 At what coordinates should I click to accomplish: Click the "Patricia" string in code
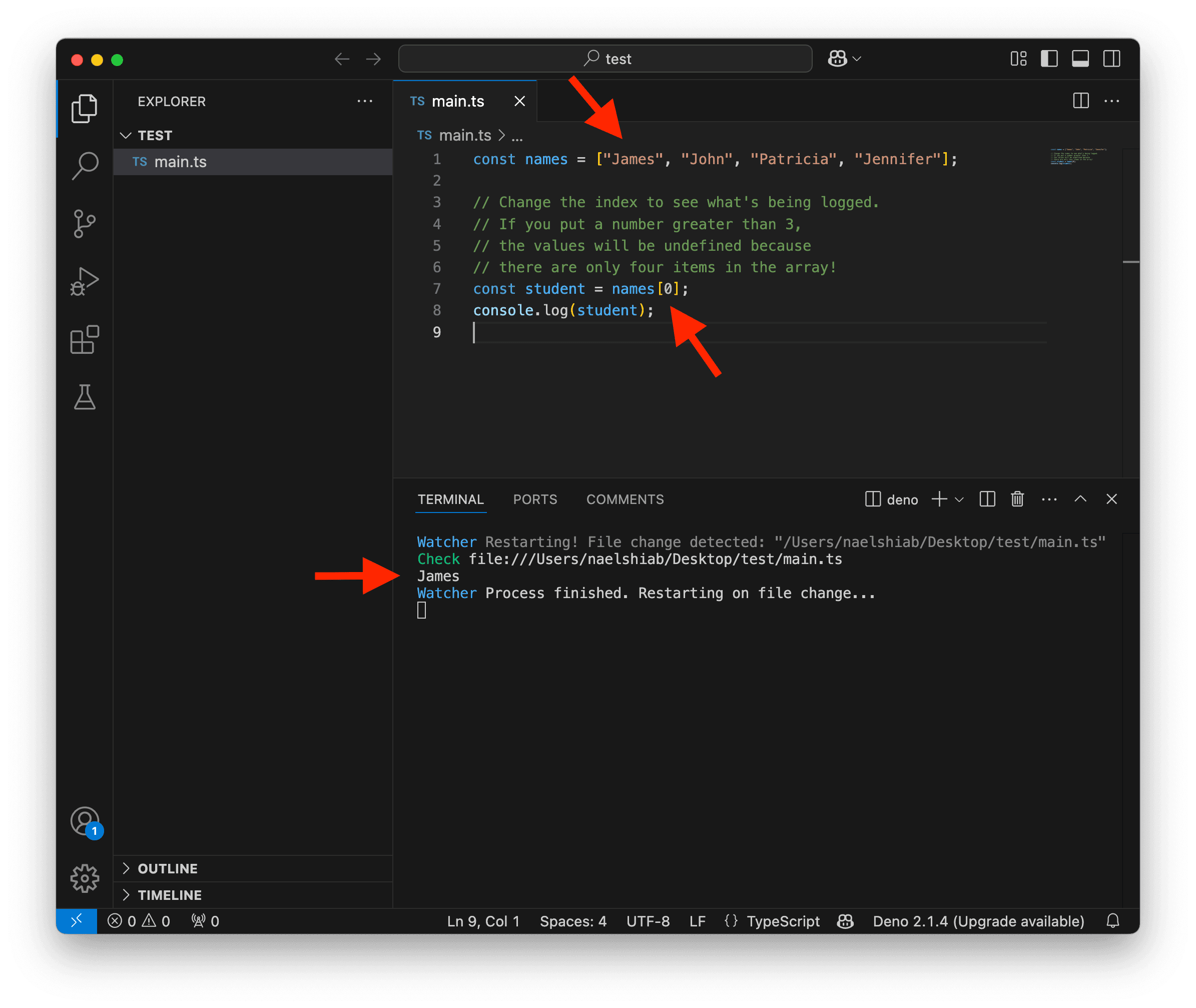pyautogui.click(x=793, y=159)
